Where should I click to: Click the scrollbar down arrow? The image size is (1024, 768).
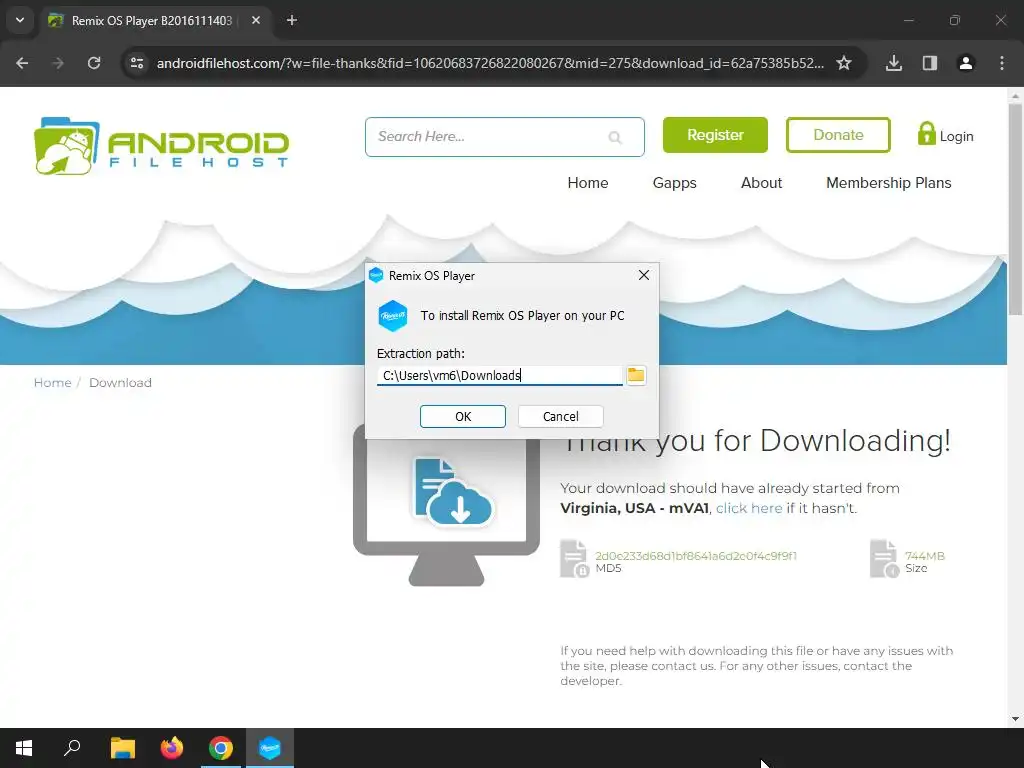pyautogui.click(x=1015, y=719)
